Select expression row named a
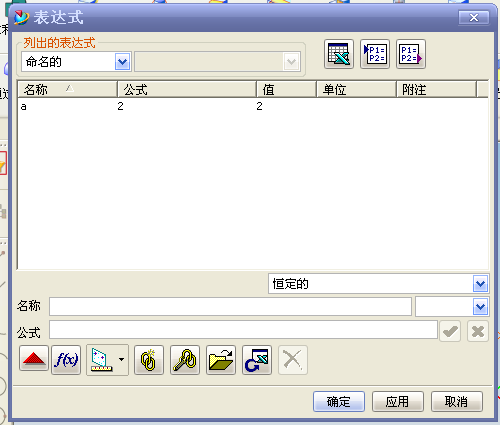Screen dimensions: 500x425 tap(253, 106)
